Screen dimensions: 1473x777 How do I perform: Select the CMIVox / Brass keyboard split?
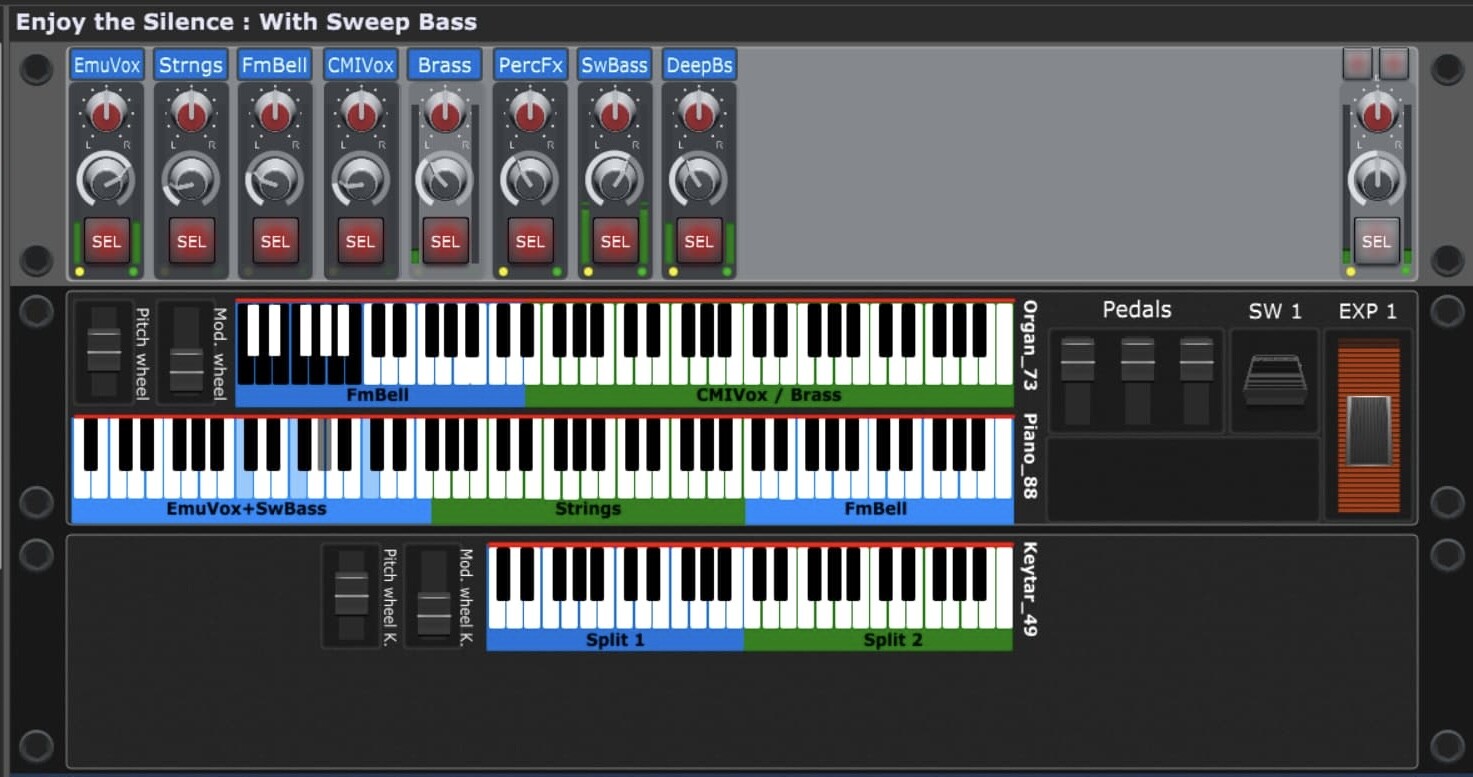click(x=768, y=395)
